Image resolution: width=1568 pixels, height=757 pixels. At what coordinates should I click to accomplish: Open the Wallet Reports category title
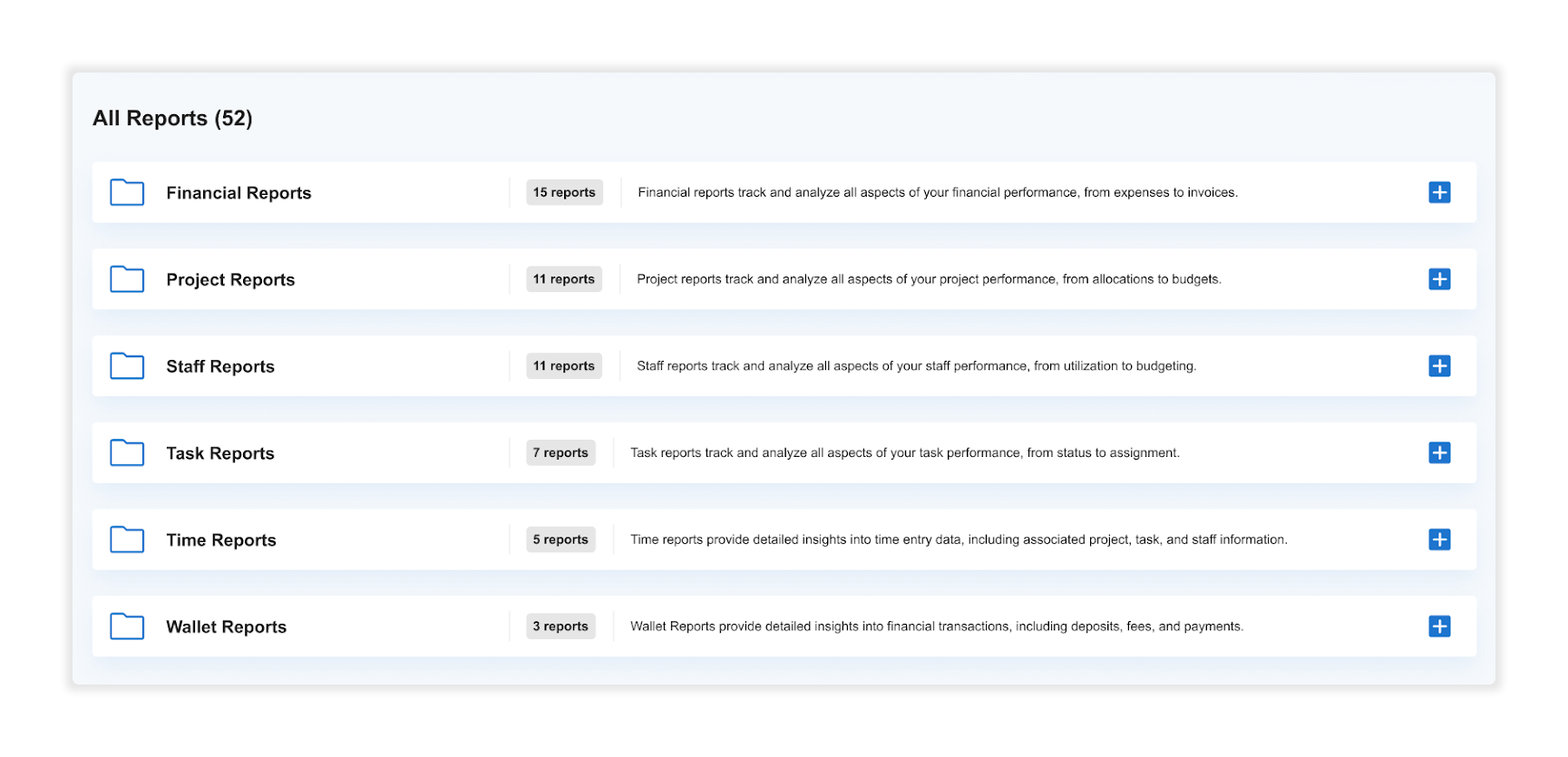click(x=226, y=627)
